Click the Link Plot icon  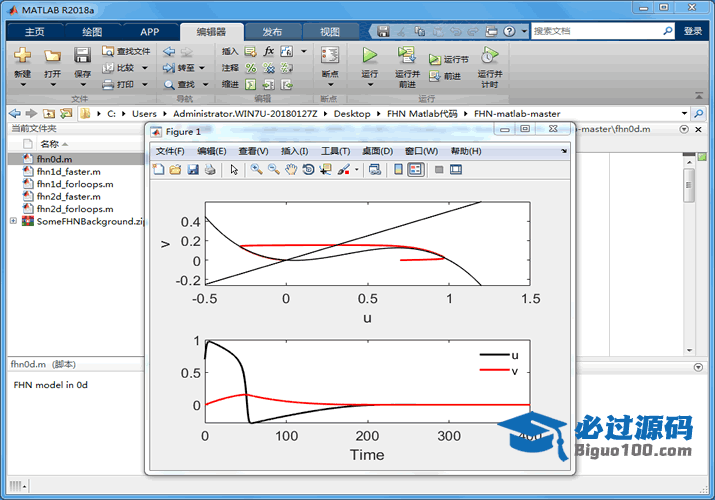pyautogui.click(x=375, y=170)
